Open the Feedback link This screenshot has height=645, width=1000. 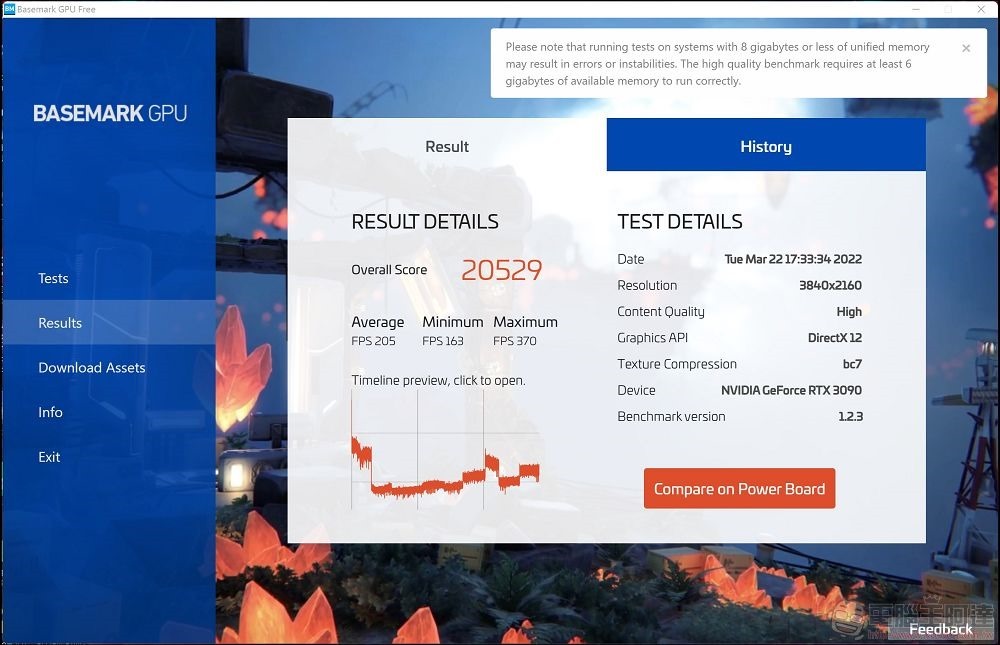click(941, 629)
